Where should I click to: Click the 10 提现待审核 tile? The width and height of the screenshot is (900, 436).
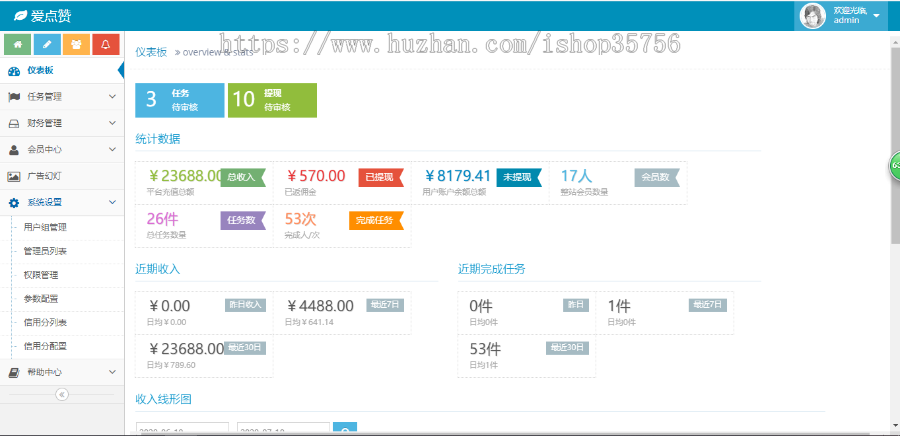(x=272, y=100)
